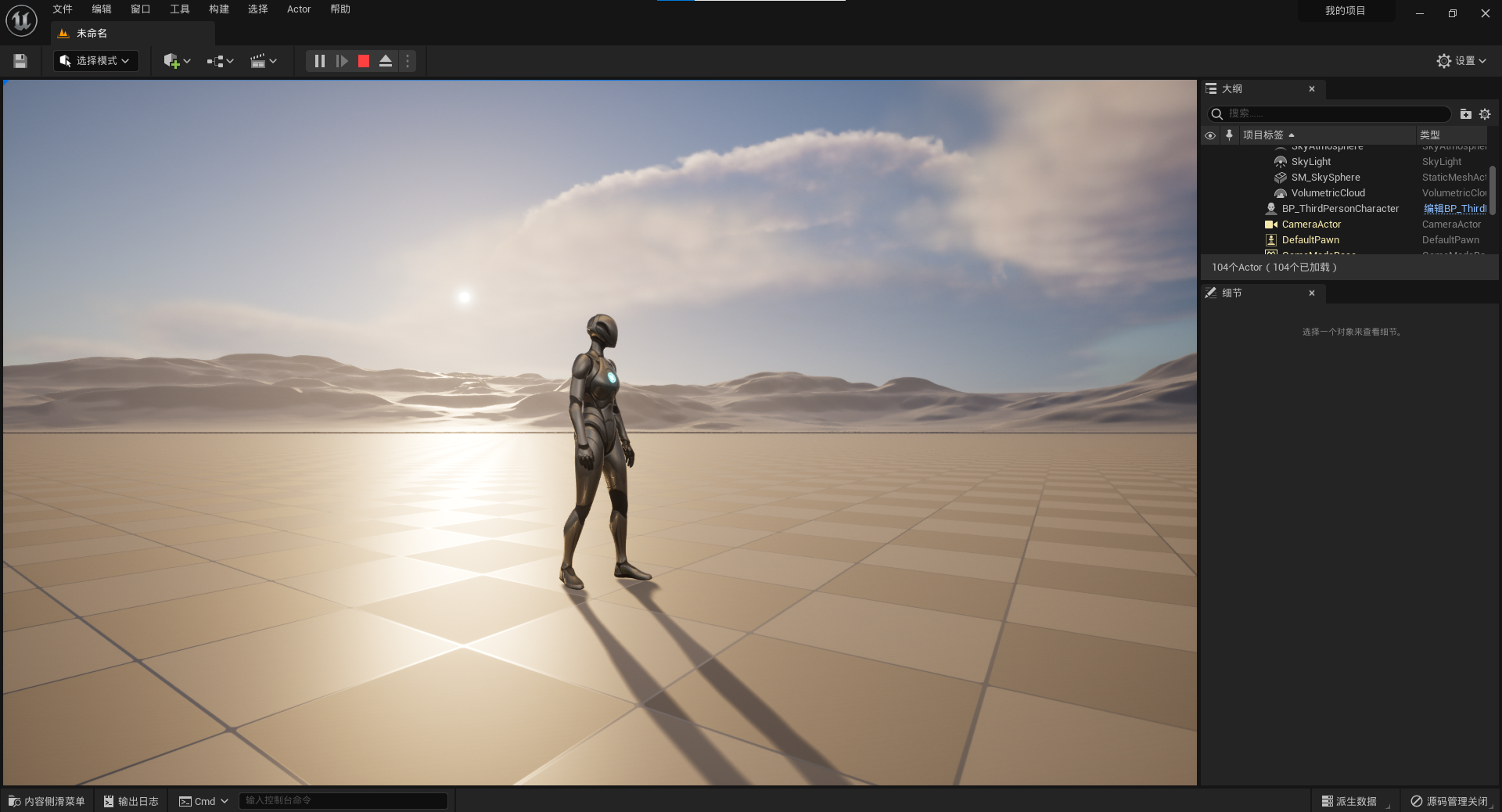The width and height of the screenshot is (1502, 812).
Task: Click the CameraActor camera icon
Action: click(1271, 225)
